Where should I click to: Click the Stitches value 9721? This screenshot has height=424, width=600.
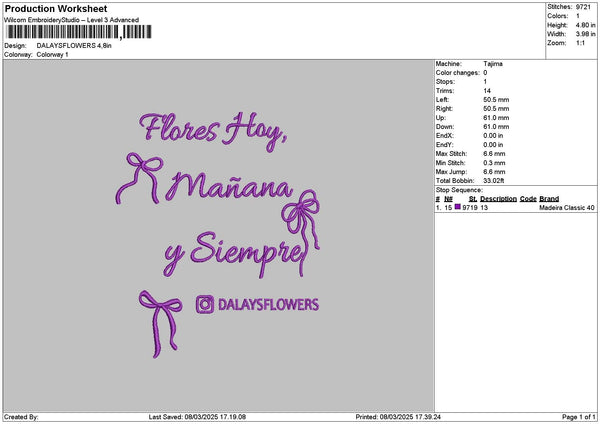[583, 7]
